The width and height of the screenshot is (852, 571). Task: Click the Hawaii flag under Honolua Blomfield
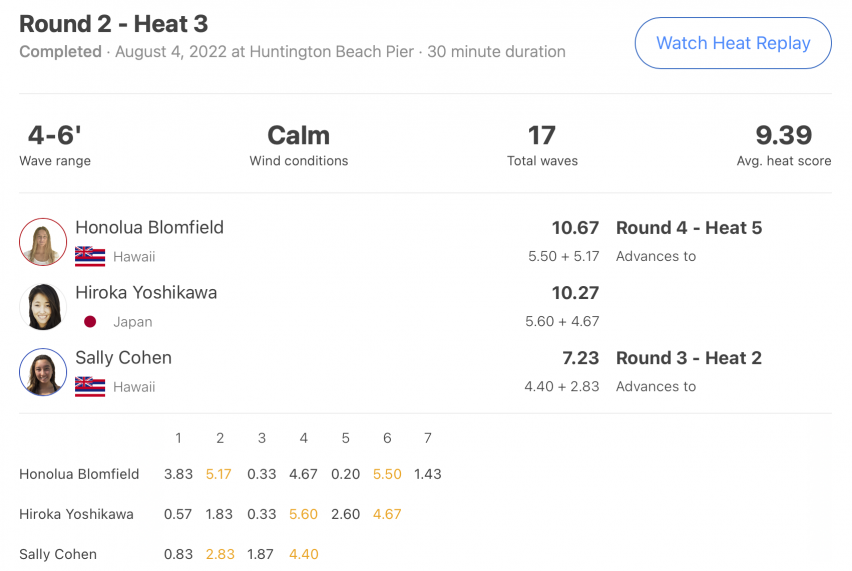click(x=90, y=256)
